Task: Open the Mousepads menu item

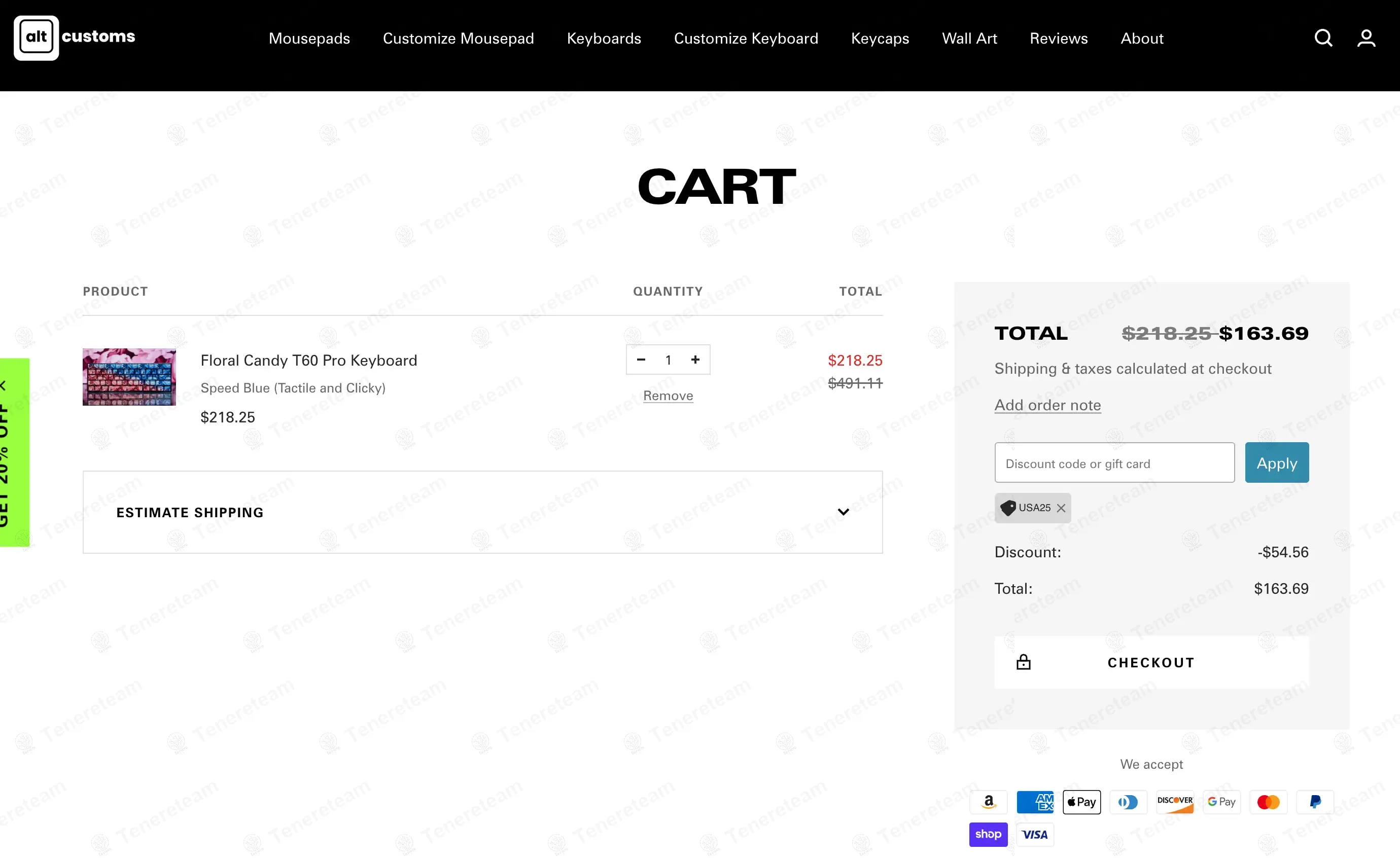Action: point(309,38)
